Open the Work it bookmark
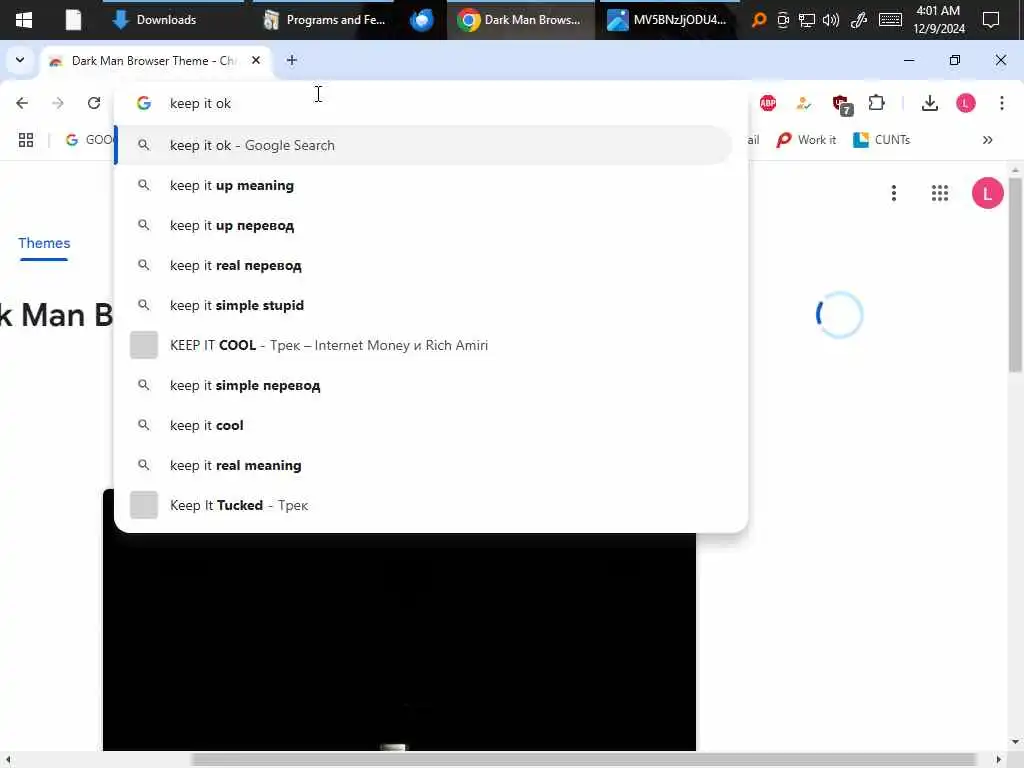The image size is (1024, 768). click(x=806, y=140)
